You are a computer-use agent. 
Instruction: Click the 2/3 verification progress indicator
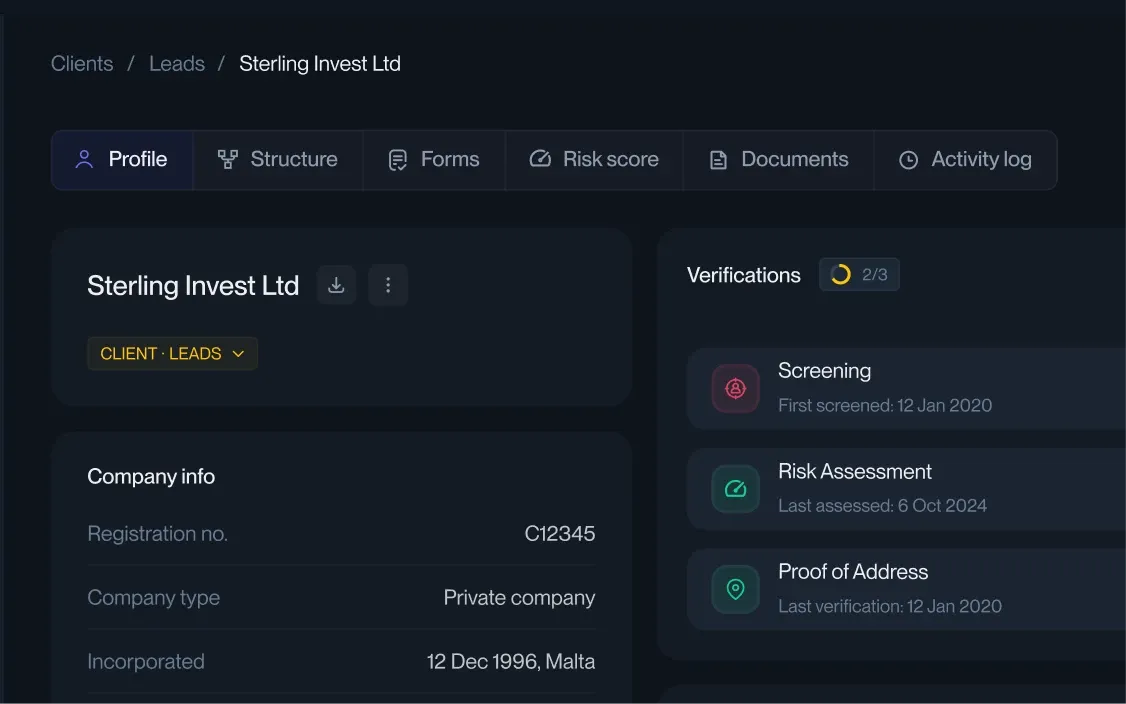pos(859,274)
